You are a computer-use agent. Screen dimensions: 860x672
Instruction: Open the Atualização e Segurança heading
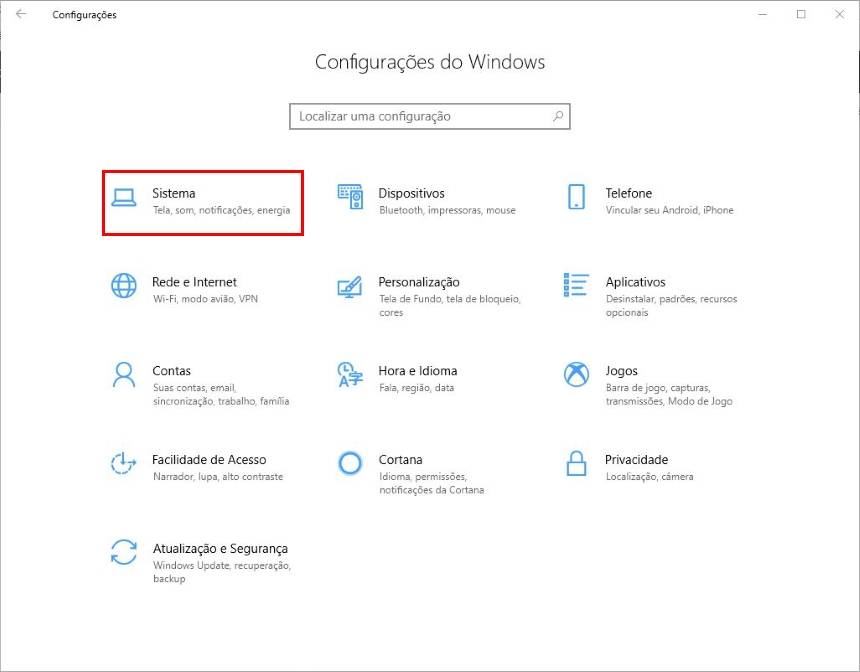point(220,549)
